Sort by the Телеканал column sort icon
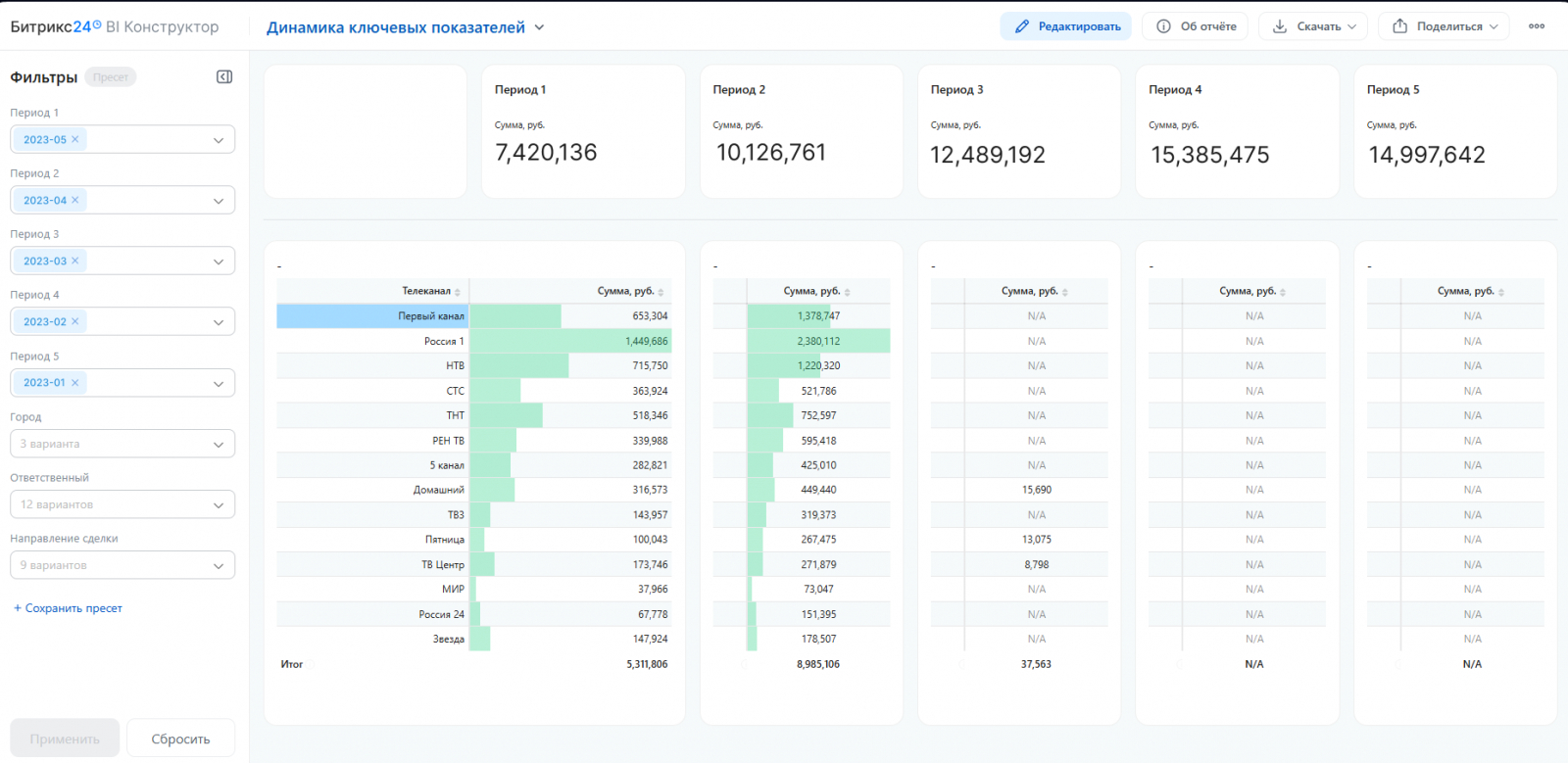Screen dimensions: 1568x763 [x=458, y=292]
